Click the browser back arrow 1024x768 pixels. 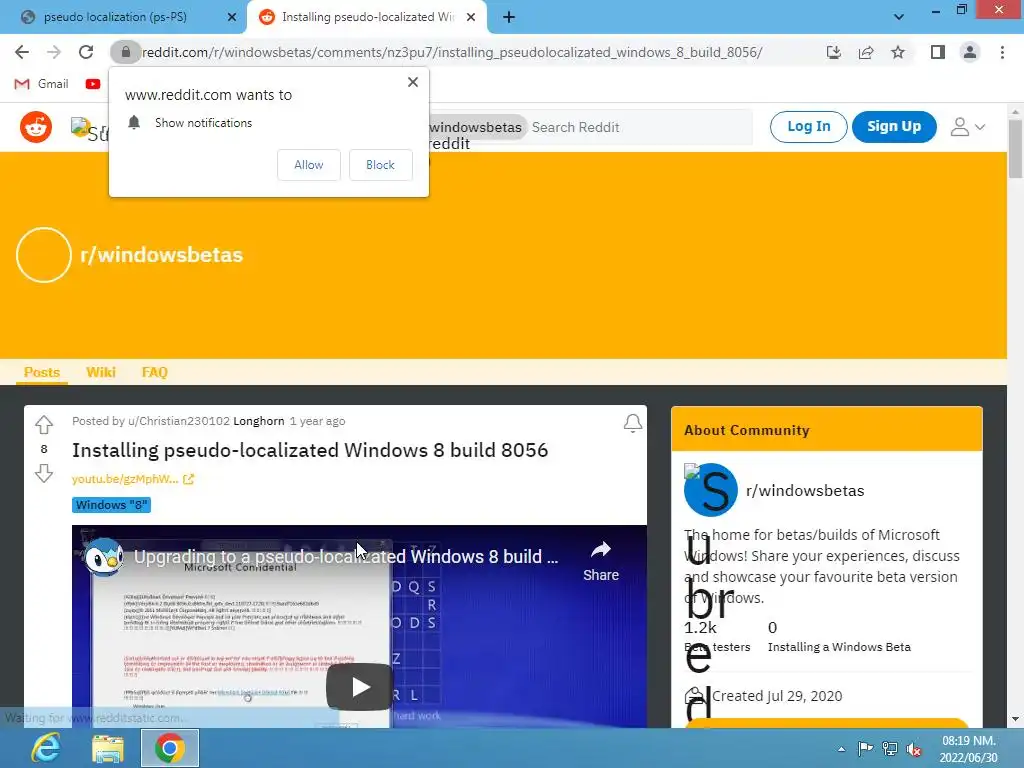22,52
